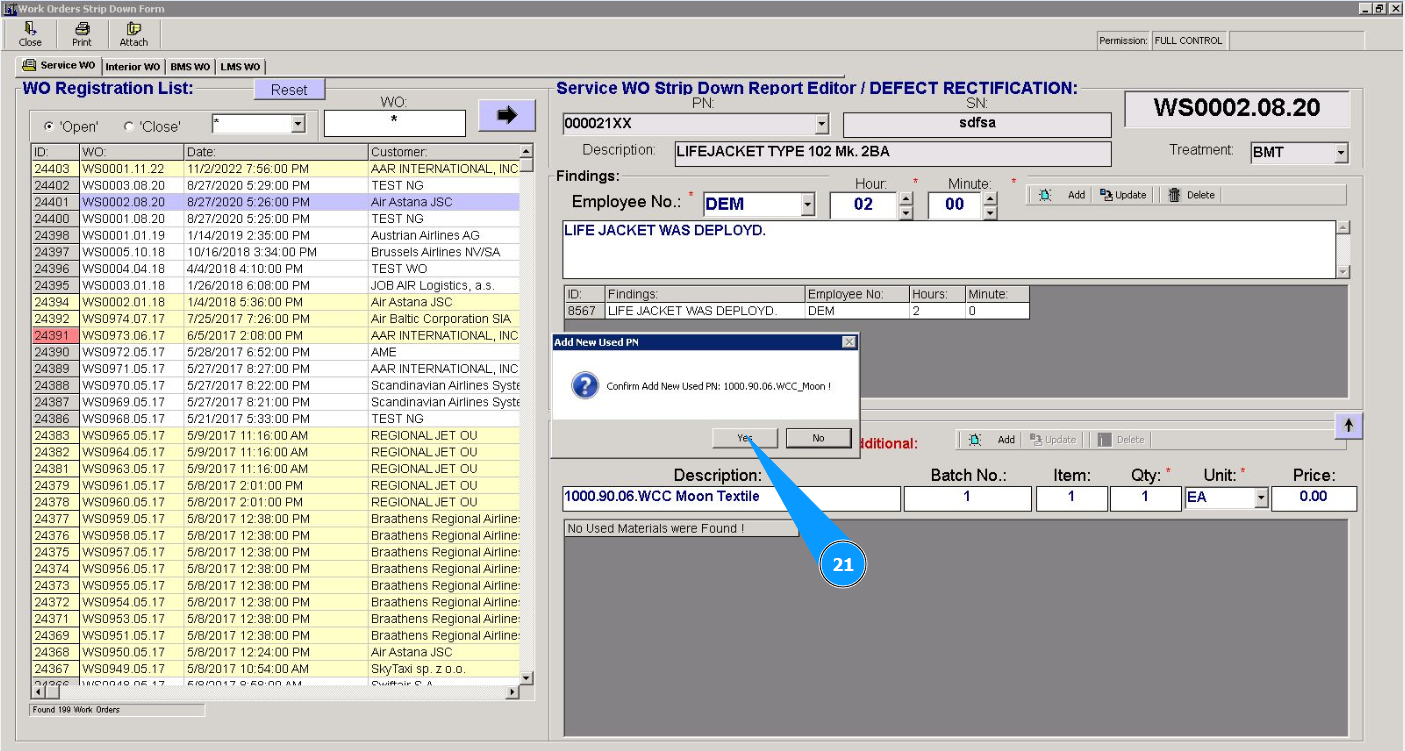Click the up-arrow collapse button
Image resolution: width=1405 pixels, height=751 pixels.
click(1348, 426)
